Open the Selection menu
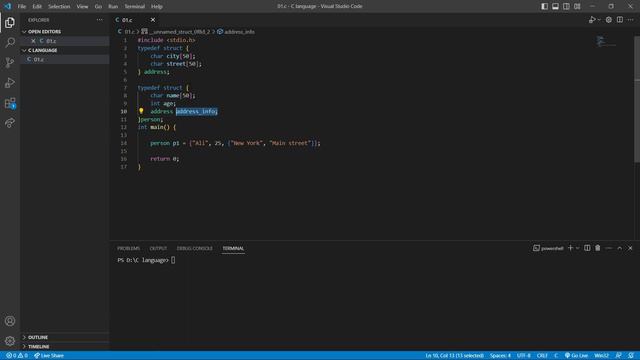Screen dimensions: 640x360 (x=59, y=6)
